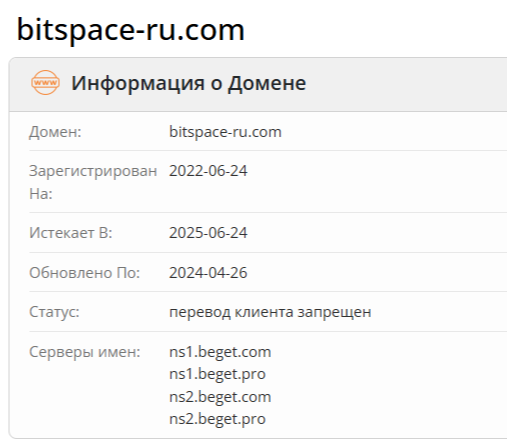Click status 'перевод клиента запрещен'

(x=270, y=312)
